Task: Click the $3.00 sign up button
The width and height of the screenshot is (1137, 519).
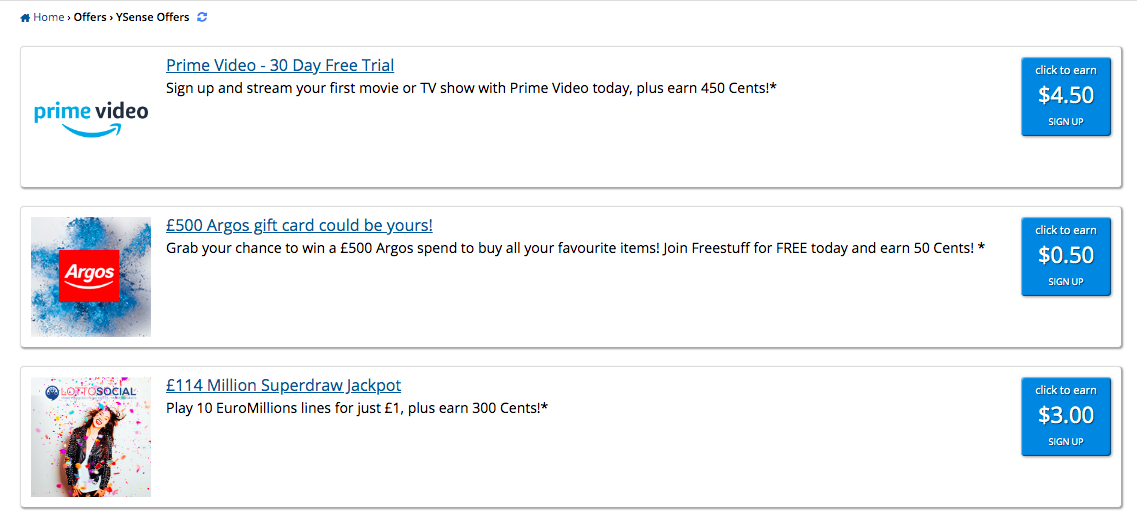Action: (x=1066, y=417)
